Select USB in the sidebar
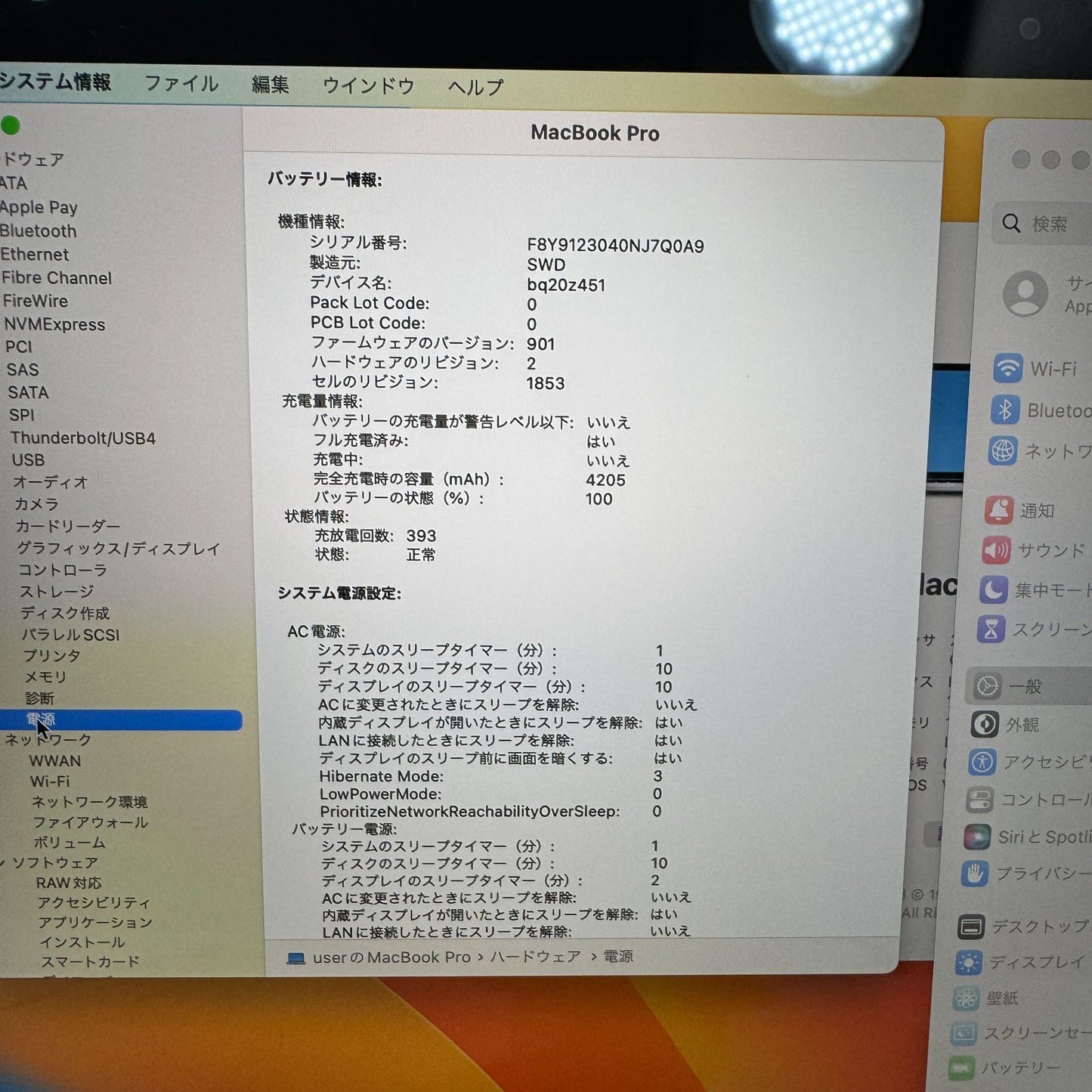The height and width of the screenshot is (1092, 1092). point(28,459)
